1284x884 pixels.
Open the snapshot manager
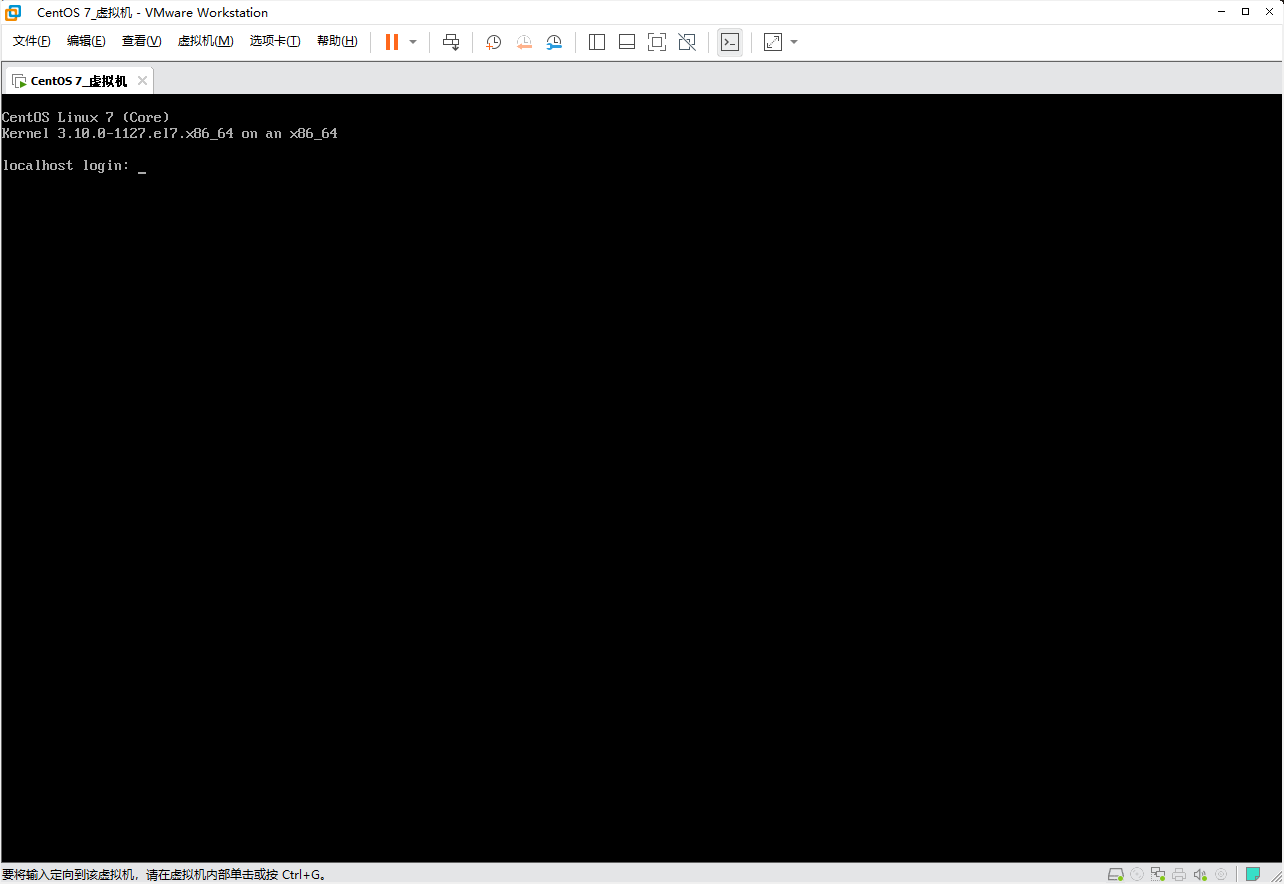coord(554,42)
